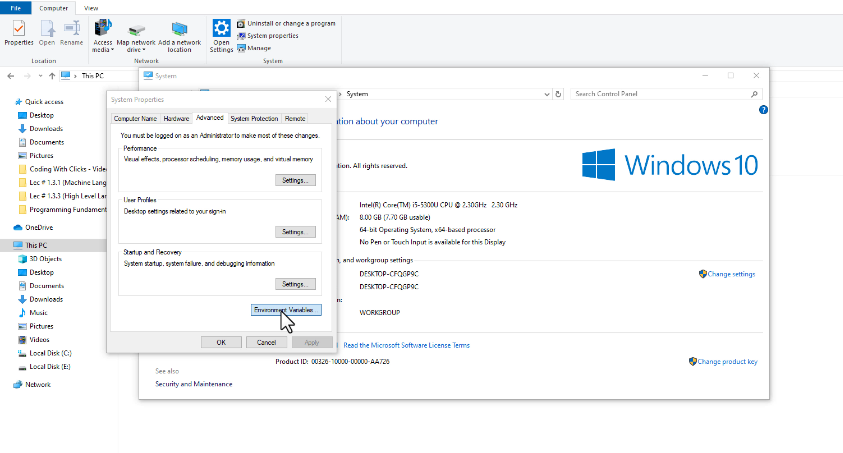
Task: Open Videos under This PC
Action: (39, 340)
